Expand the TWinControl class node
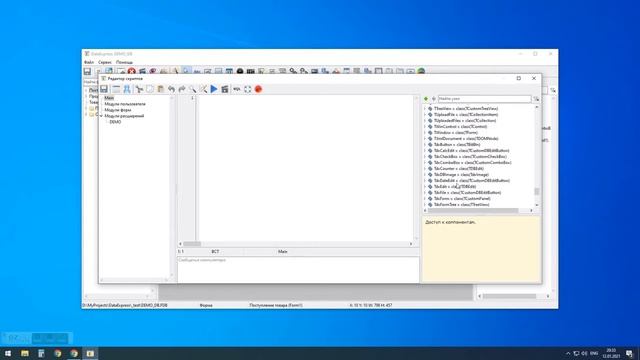Screen dimensions: 640x360 425,127
